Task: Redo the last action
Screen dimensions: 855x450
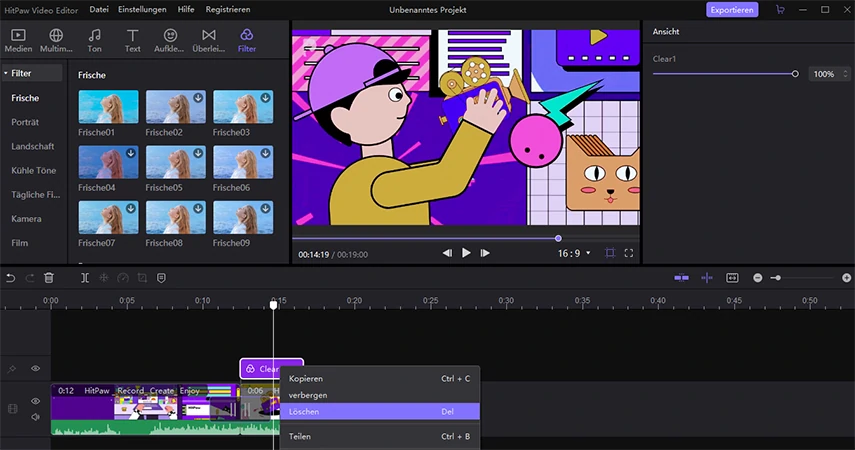Action: (x=29, y=278)
